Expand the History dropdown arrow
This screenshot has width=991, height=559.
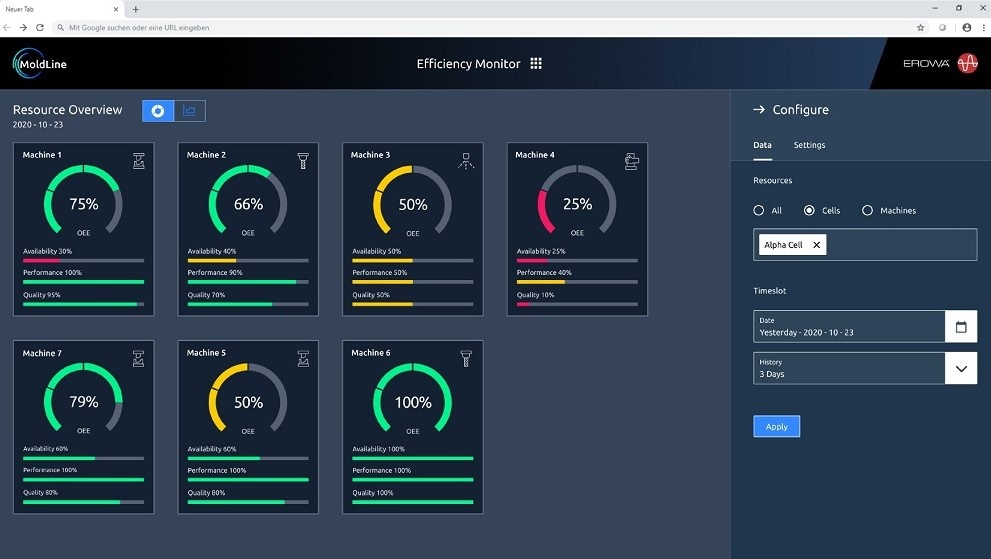(961, 368)
